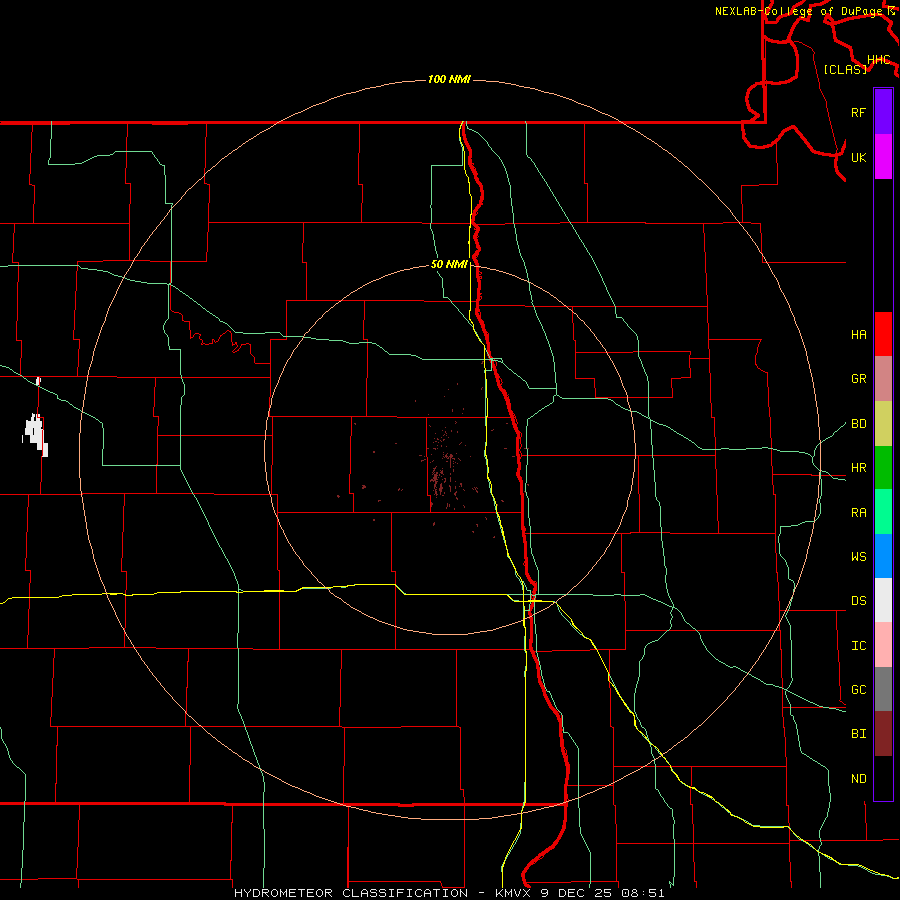Click the IC legend label
The image size is (900, 900).
[x=858, y=646]
